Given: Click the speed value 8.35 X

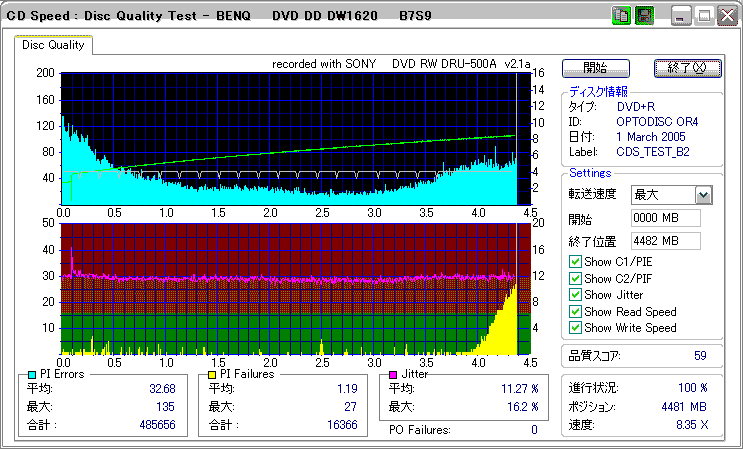Looking at the screenshot, I should (692, 425).
